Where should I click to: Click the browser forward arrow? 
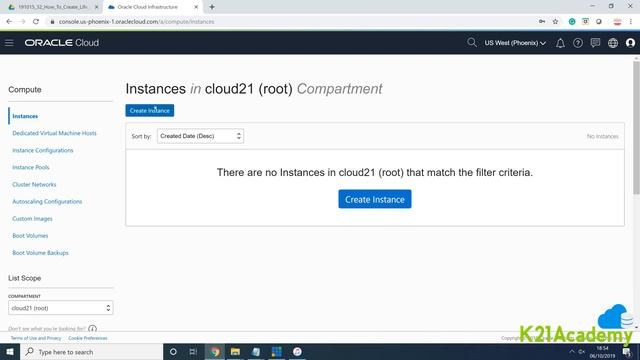pyautogui.click(x=22, y=22)
